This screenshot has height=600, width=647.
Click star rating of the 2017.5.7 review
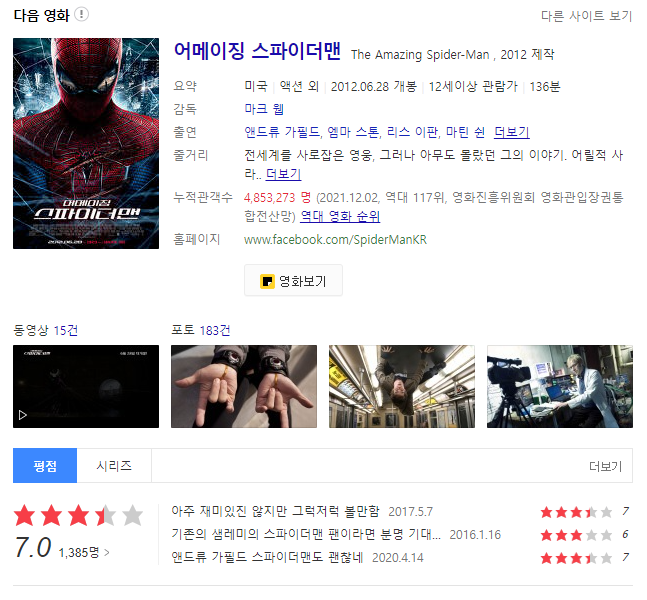coord(576,512)
